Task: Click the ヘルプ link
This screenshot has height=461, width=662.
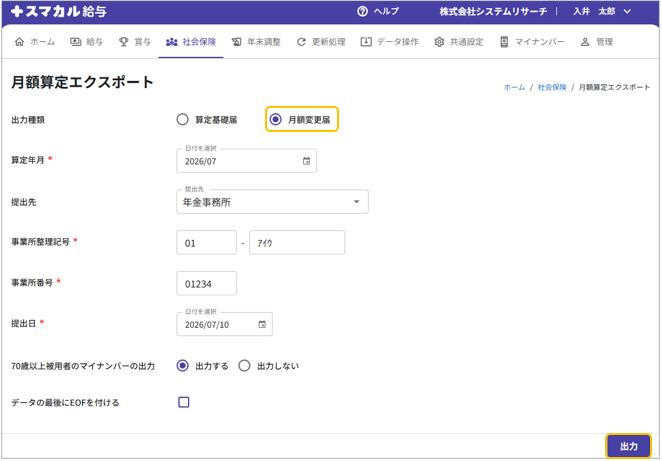Action: point(386,11)
